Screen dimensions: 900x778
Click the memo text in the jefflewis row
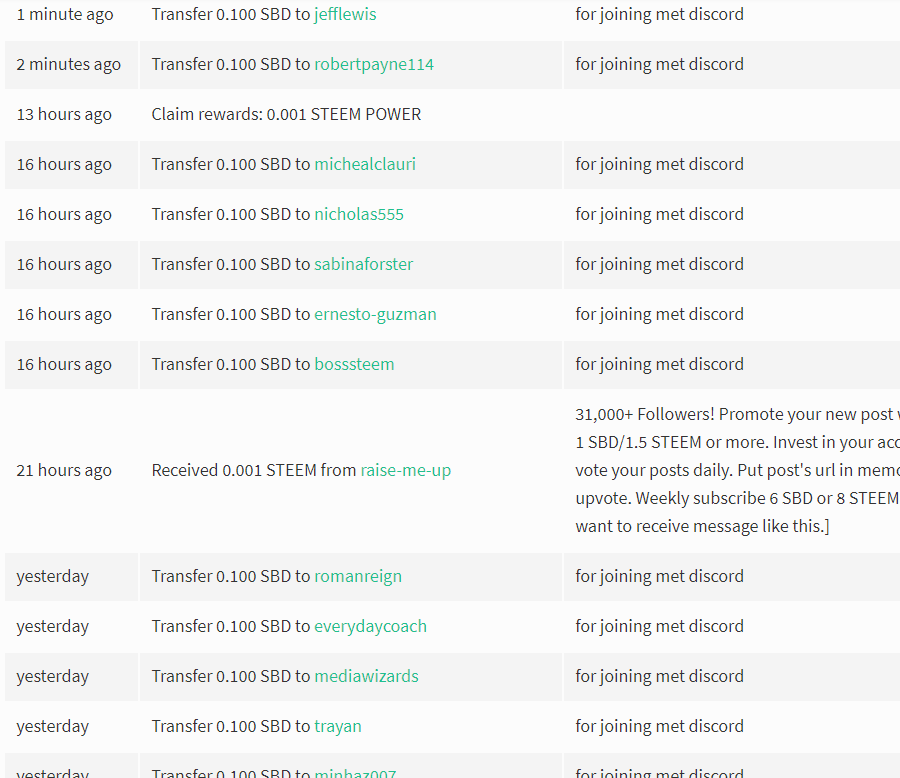point(659,14)
